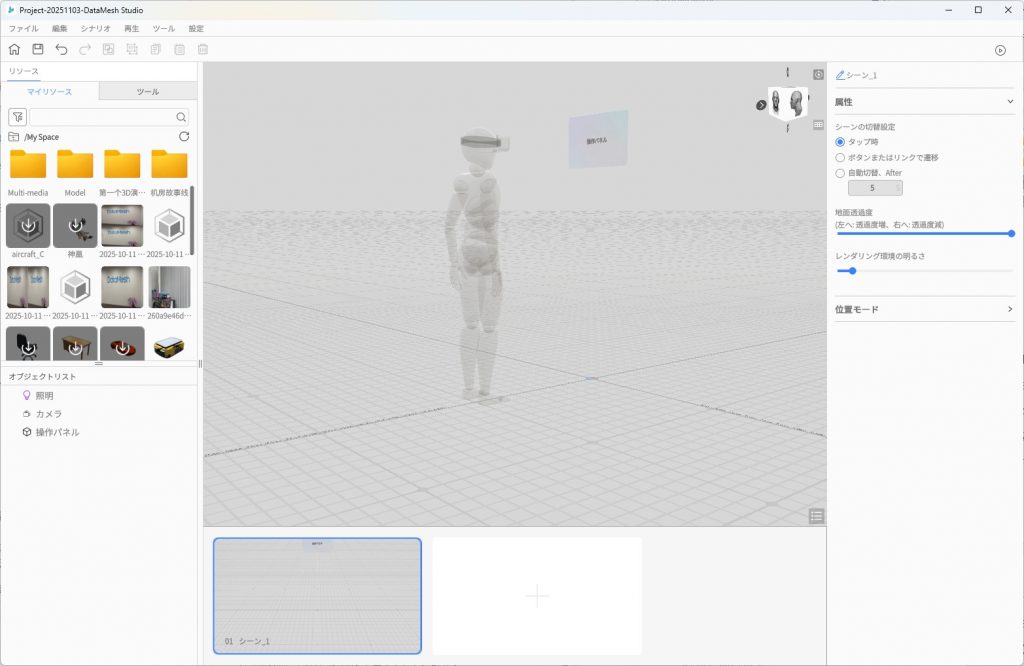Refresh the My Space resource list
1024x666 pixels.
pos(183,136)
